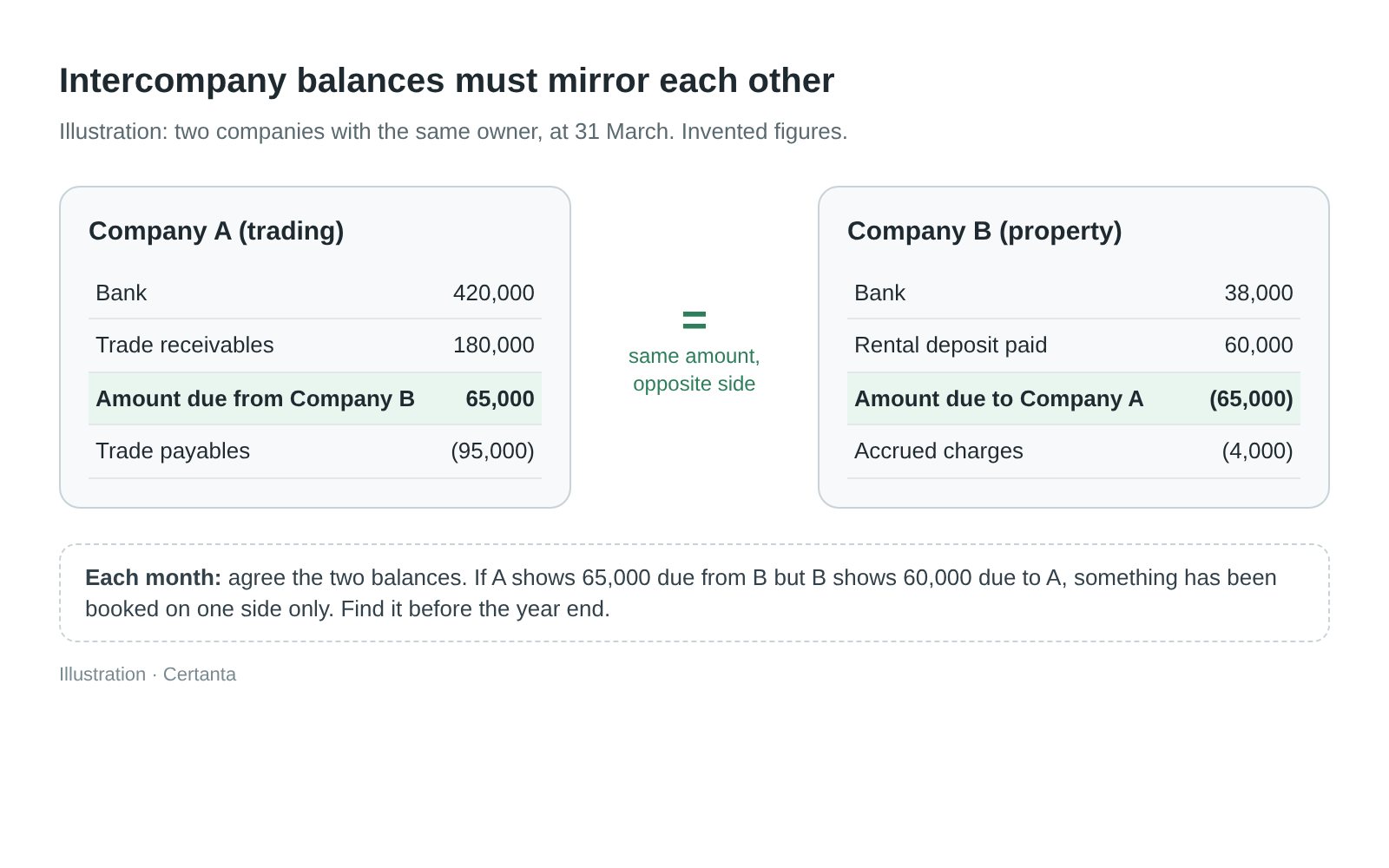Click the "Bank" label in Company B

[879, 293]
